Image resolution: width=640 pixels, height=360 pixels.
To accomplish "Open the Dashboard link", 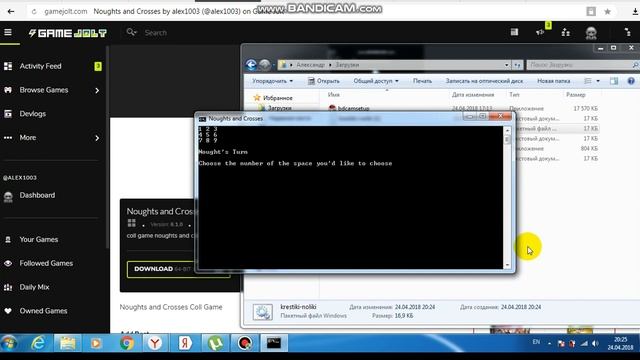I will [37, 196].
